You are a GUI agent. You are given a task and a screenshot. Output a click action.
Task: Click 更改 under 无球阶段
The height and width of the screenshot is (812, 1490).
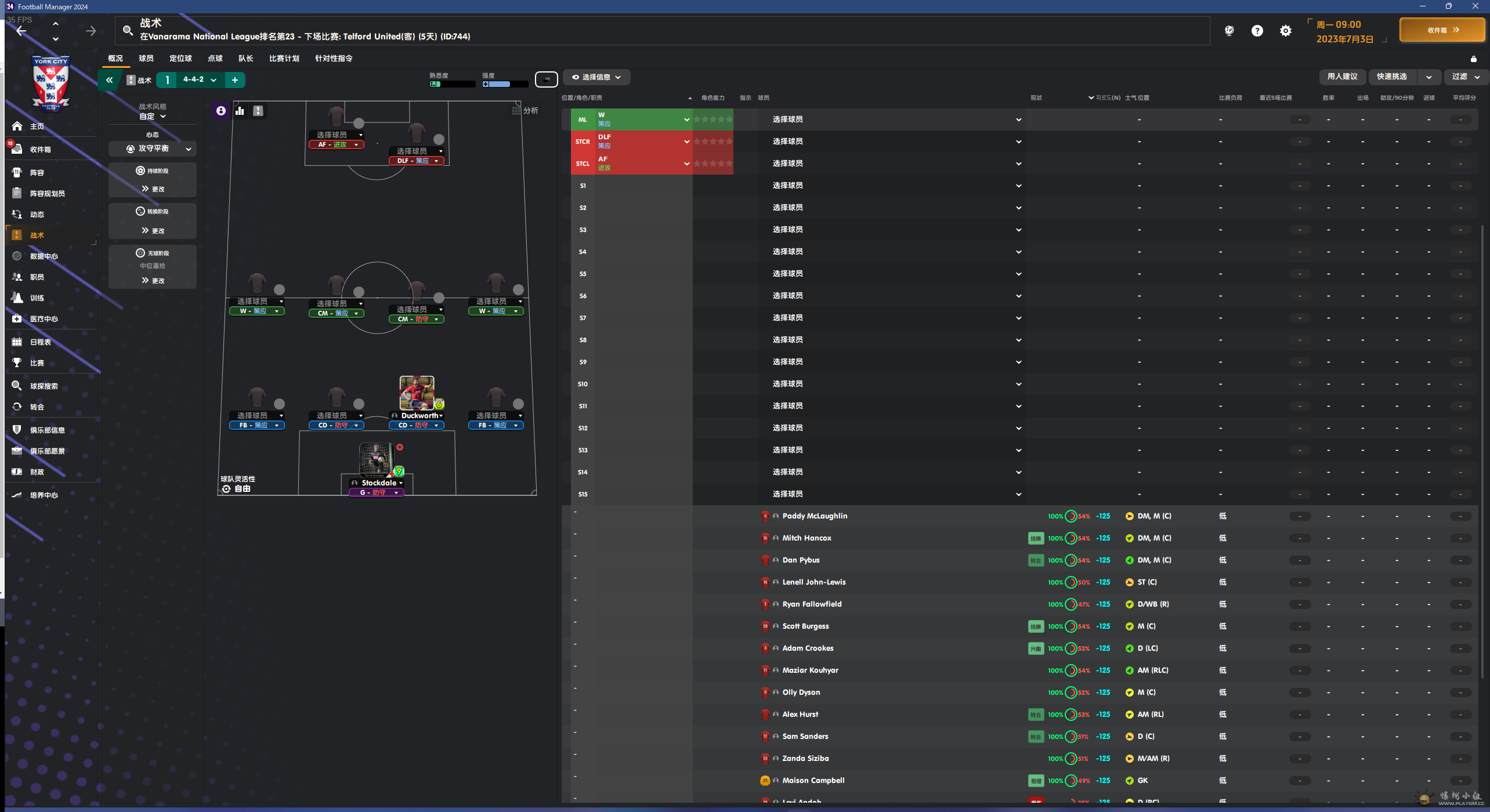click(x=153, y=281)
